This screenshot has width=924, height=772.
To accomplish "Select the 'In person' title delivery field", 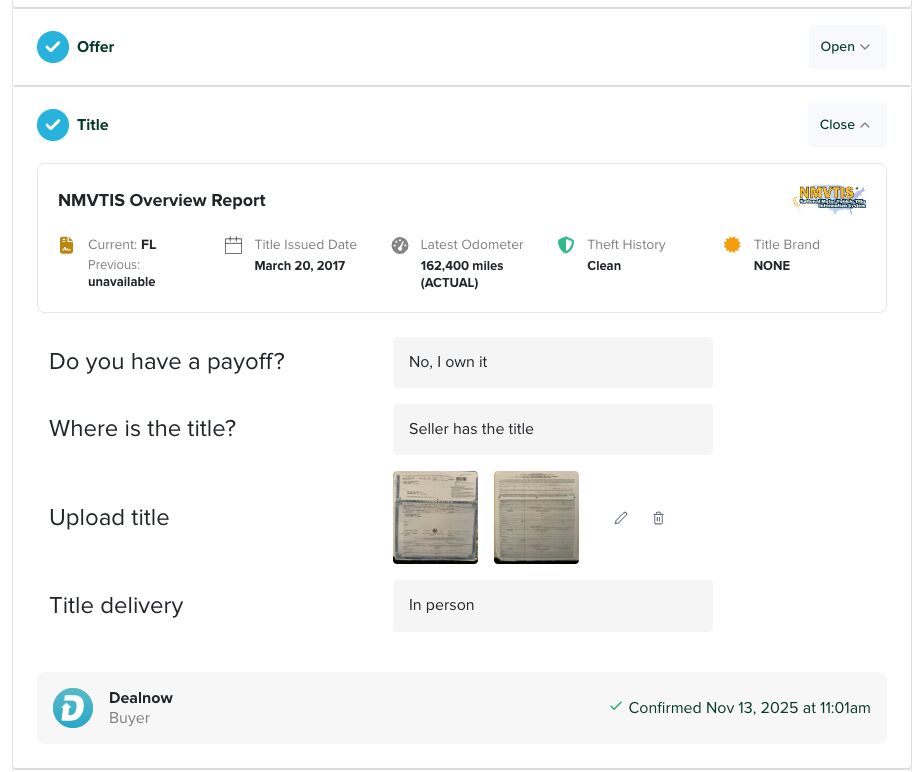I will (x=553, y=606).
